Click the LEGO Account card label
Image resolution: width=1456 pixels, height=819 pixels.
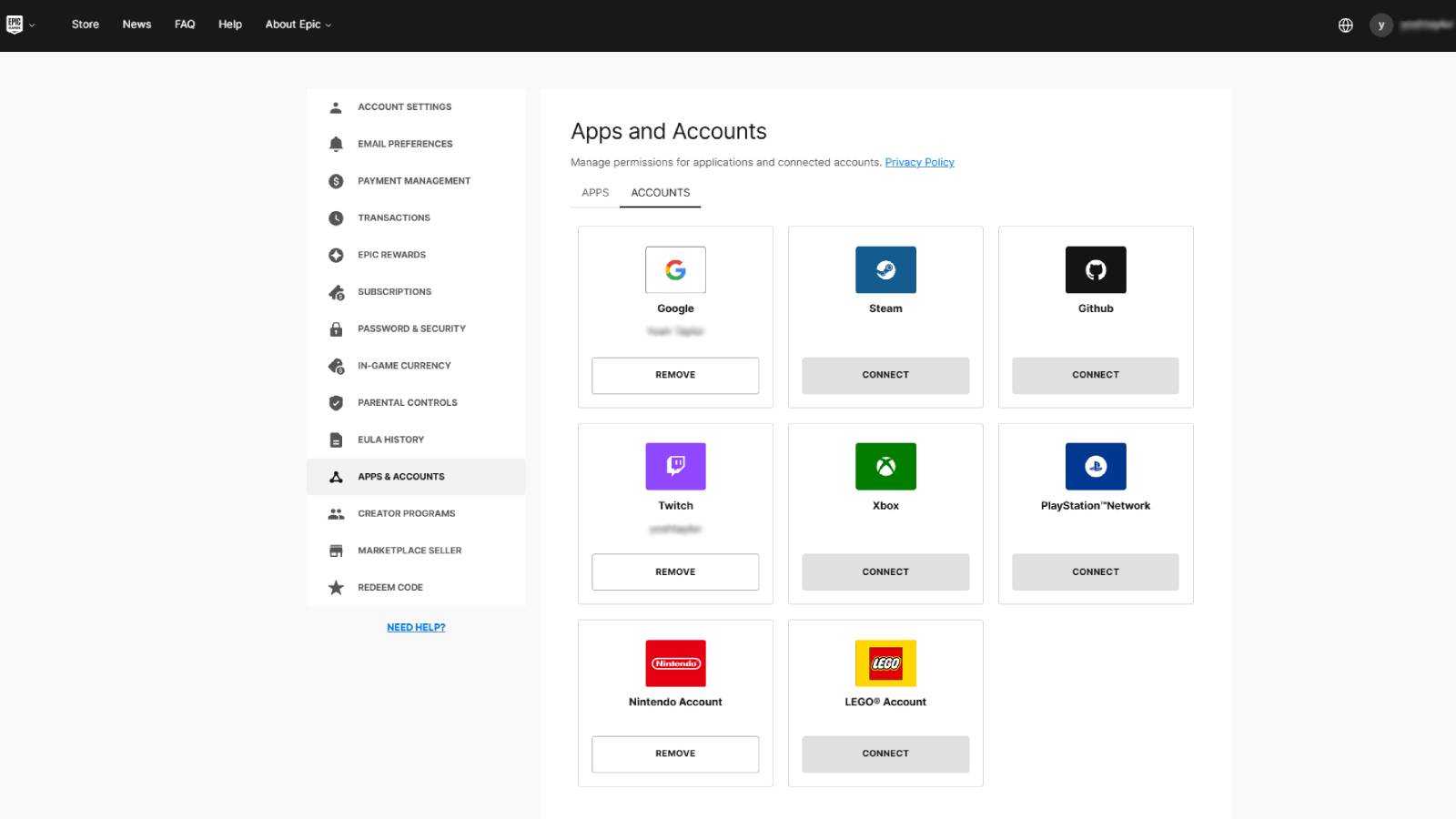[x=885, y=703]
